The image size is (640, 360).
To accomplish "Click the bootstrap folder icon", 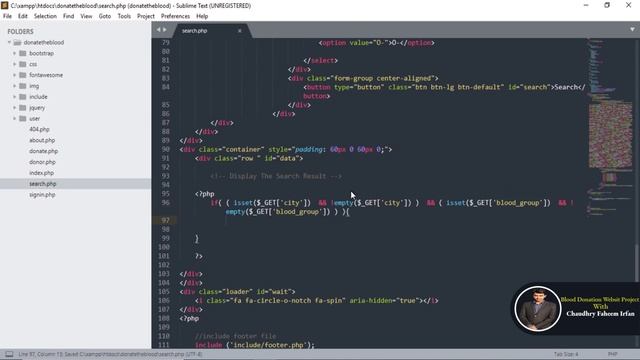I will tap(22, 53).
